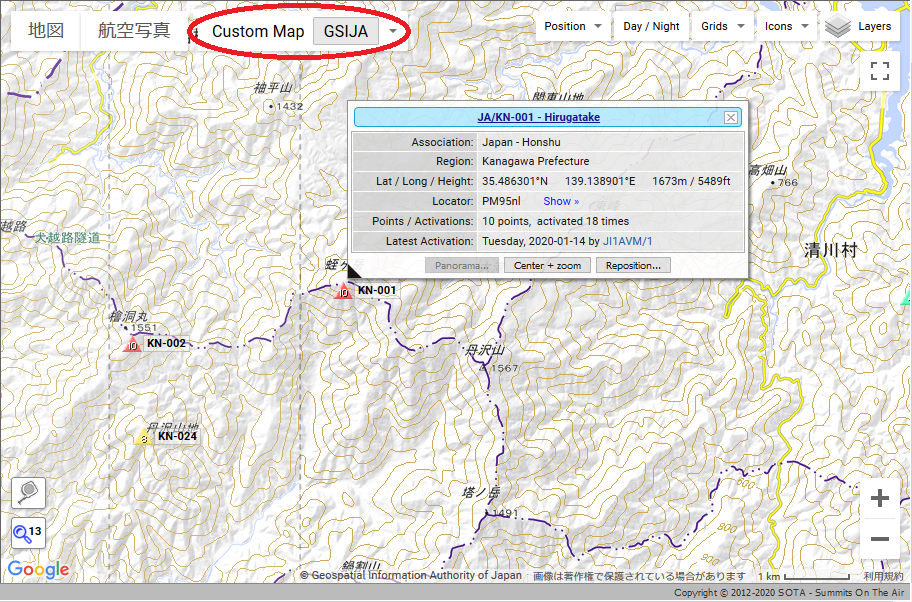
Task: Click the KN-002 marker label
Action: click(x=166, y=343)
